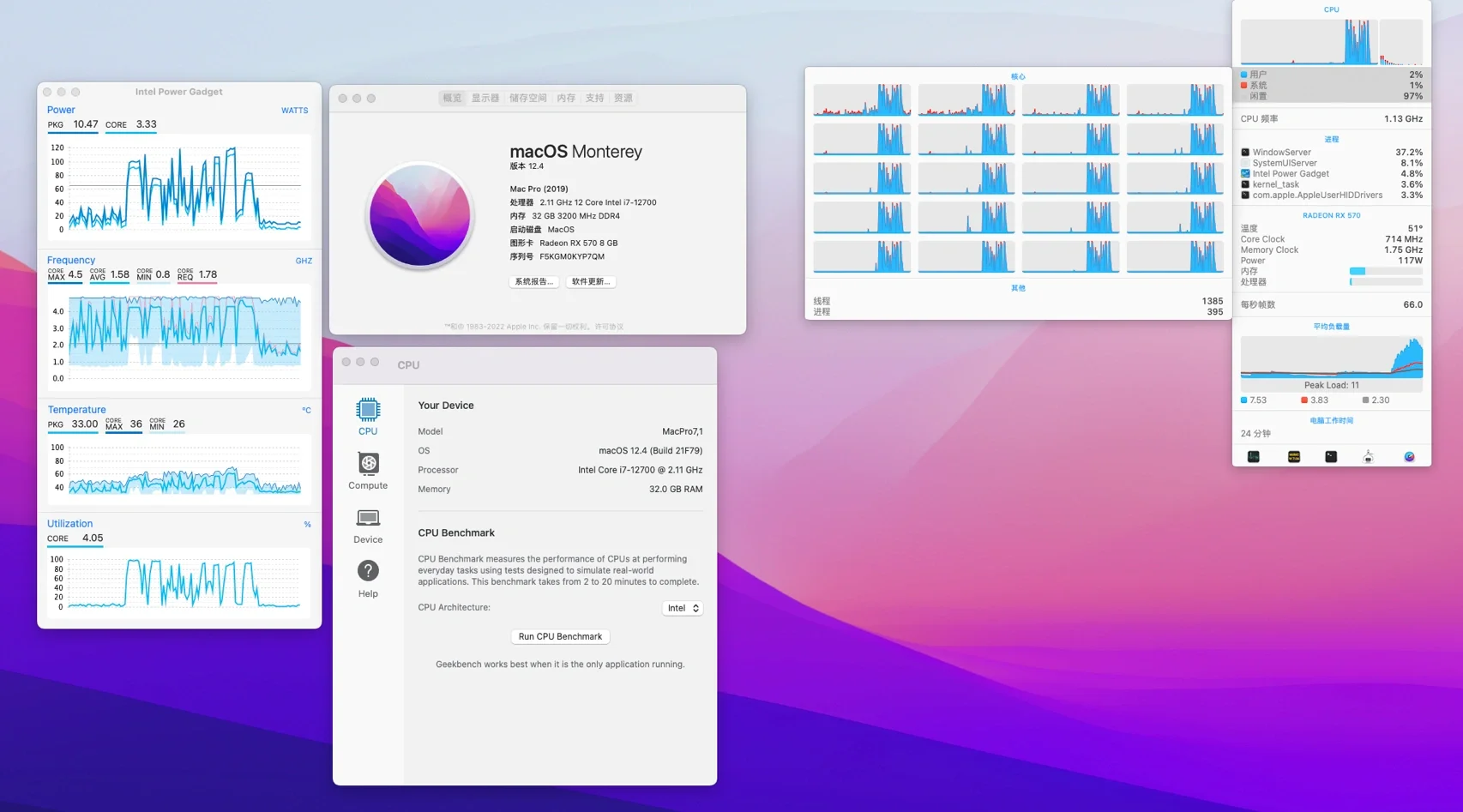Open System Information icon in iStat footer
Image resolution: width=1463 pixels, height=812 pixels.
(x=1369, y=457)
